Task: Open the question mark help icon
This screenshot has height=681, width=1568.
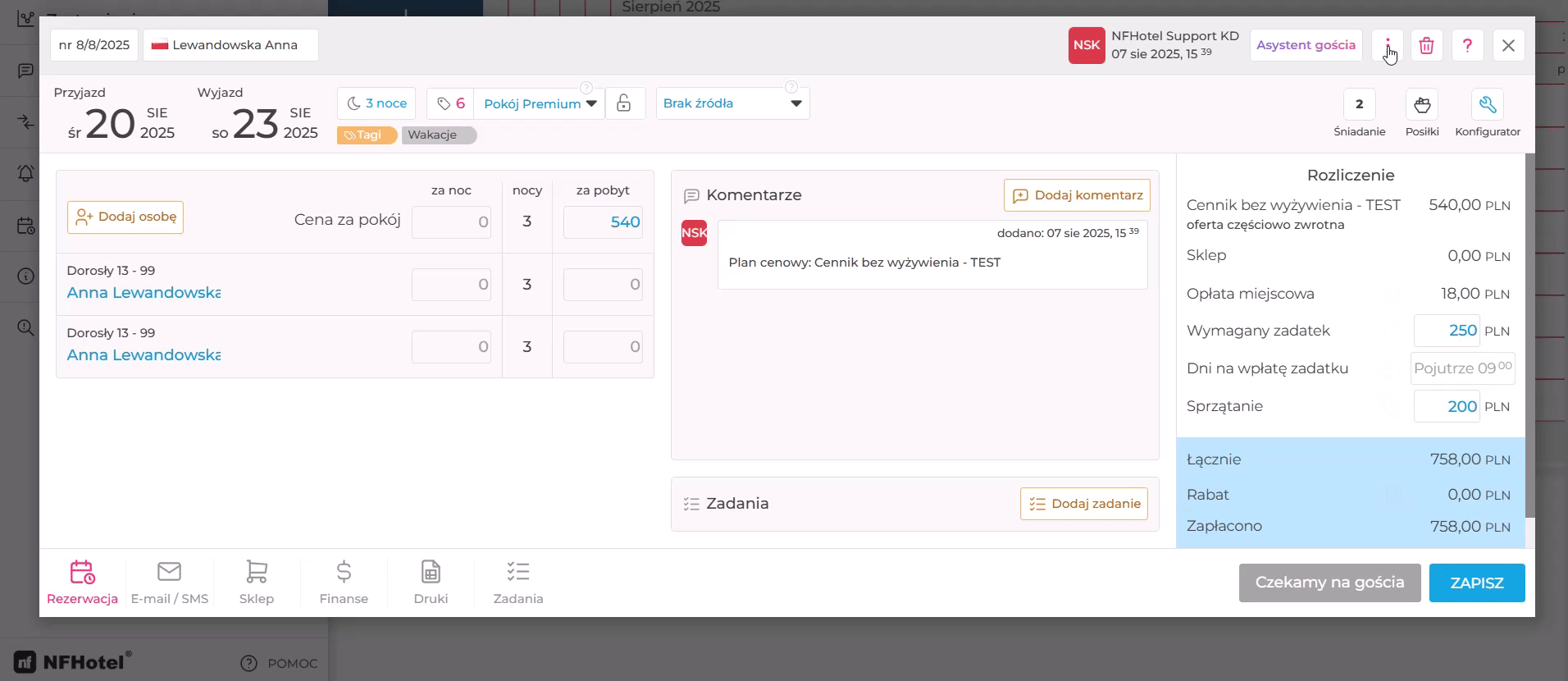Action: pos(1468,45)
